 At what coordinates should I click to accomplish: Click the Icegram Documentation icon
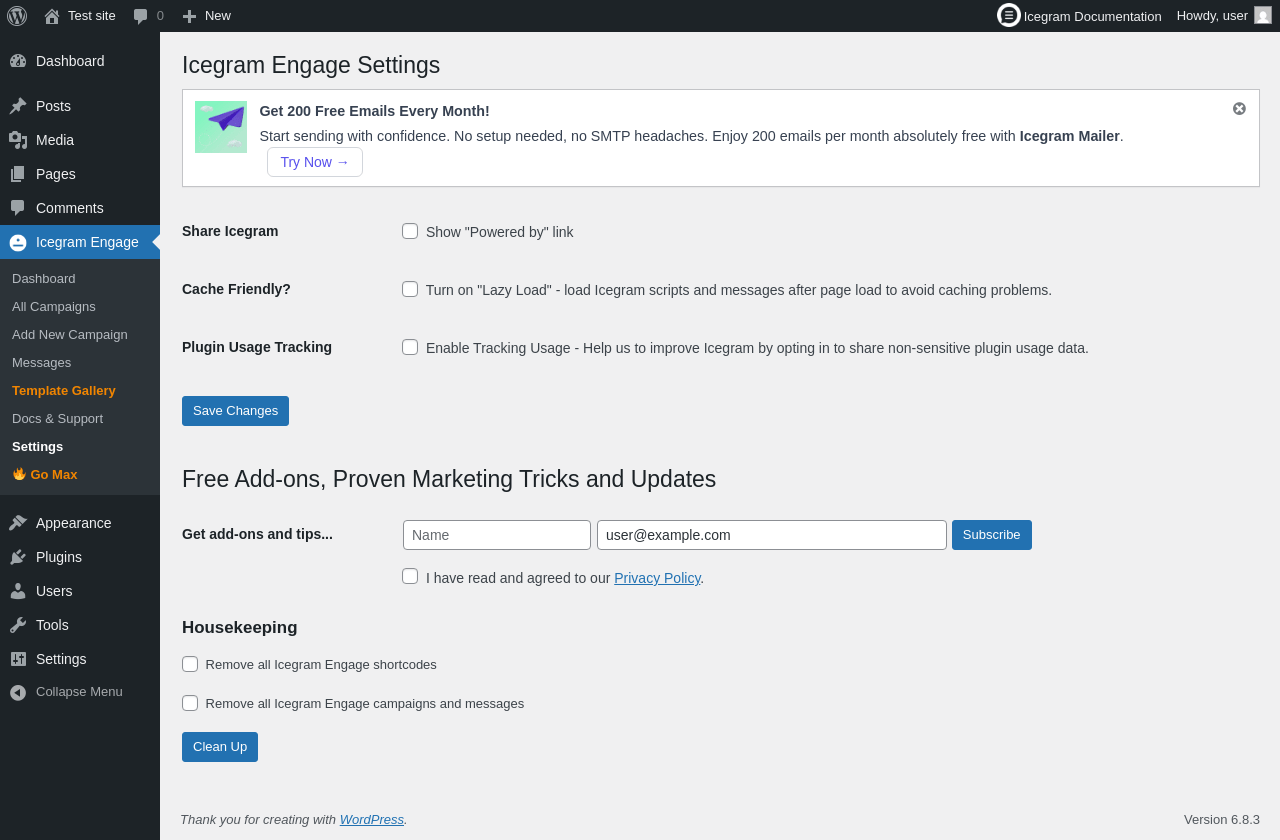[x=1009, y=15]
